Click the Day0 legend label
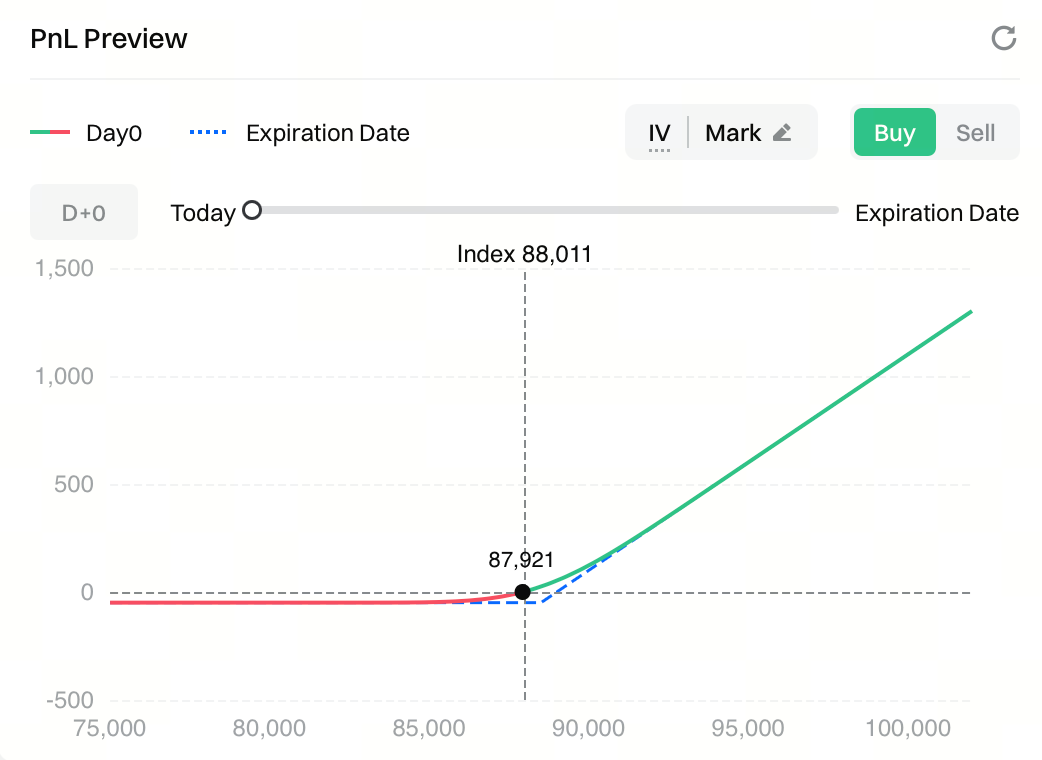The height and width of the screenshot is (760, 1042). point(114,133)
